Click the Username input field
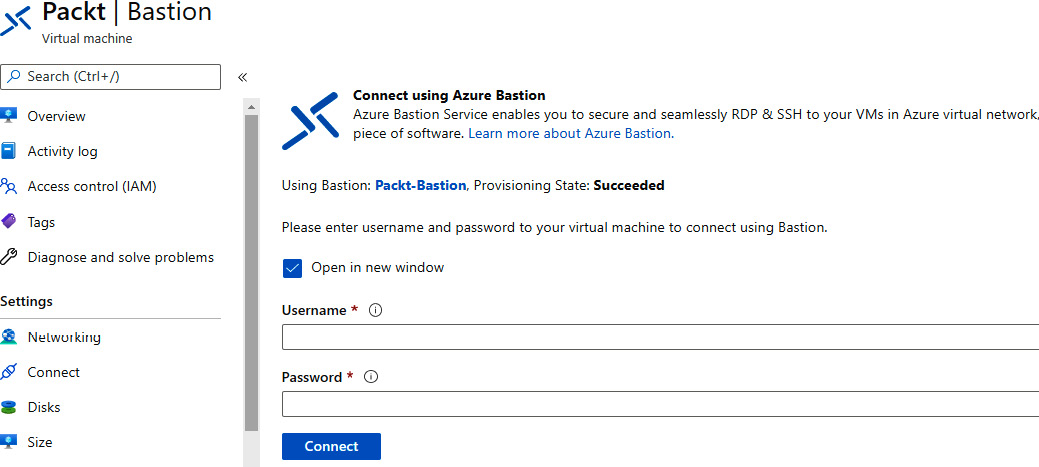The image size is (1039, 467). point(661,337)
